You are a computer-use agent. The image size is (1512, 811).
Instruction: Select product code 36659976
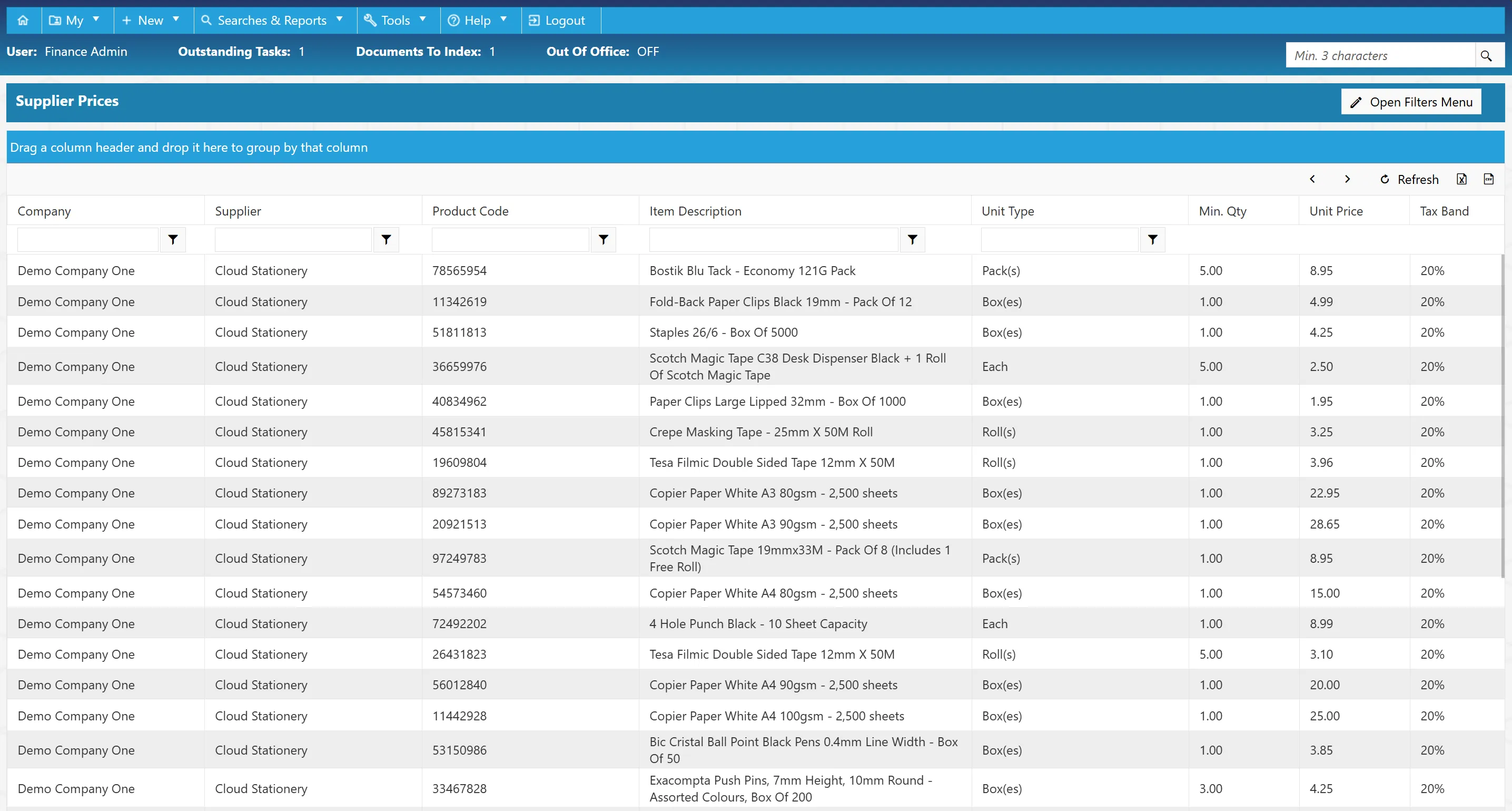[x=460, y=366]
